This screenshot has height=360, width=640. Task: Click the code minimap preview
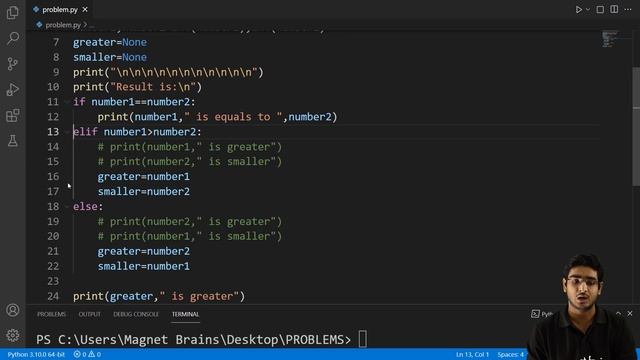point(610,39)
